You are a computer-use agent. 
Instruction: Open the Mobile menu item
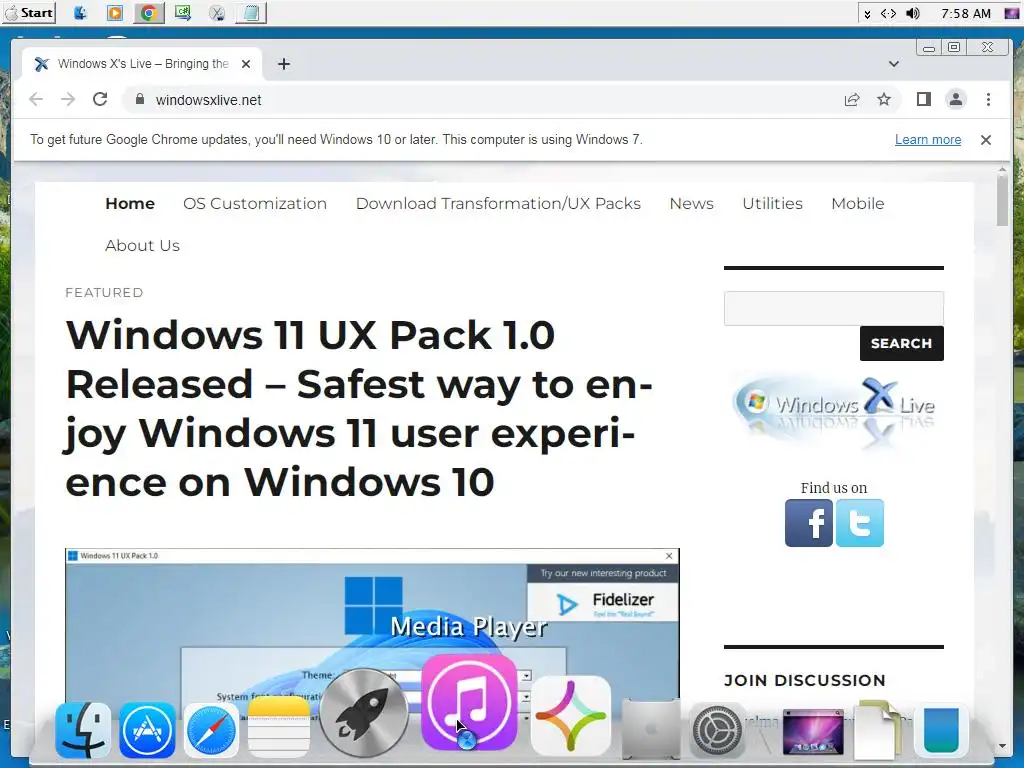857,204
